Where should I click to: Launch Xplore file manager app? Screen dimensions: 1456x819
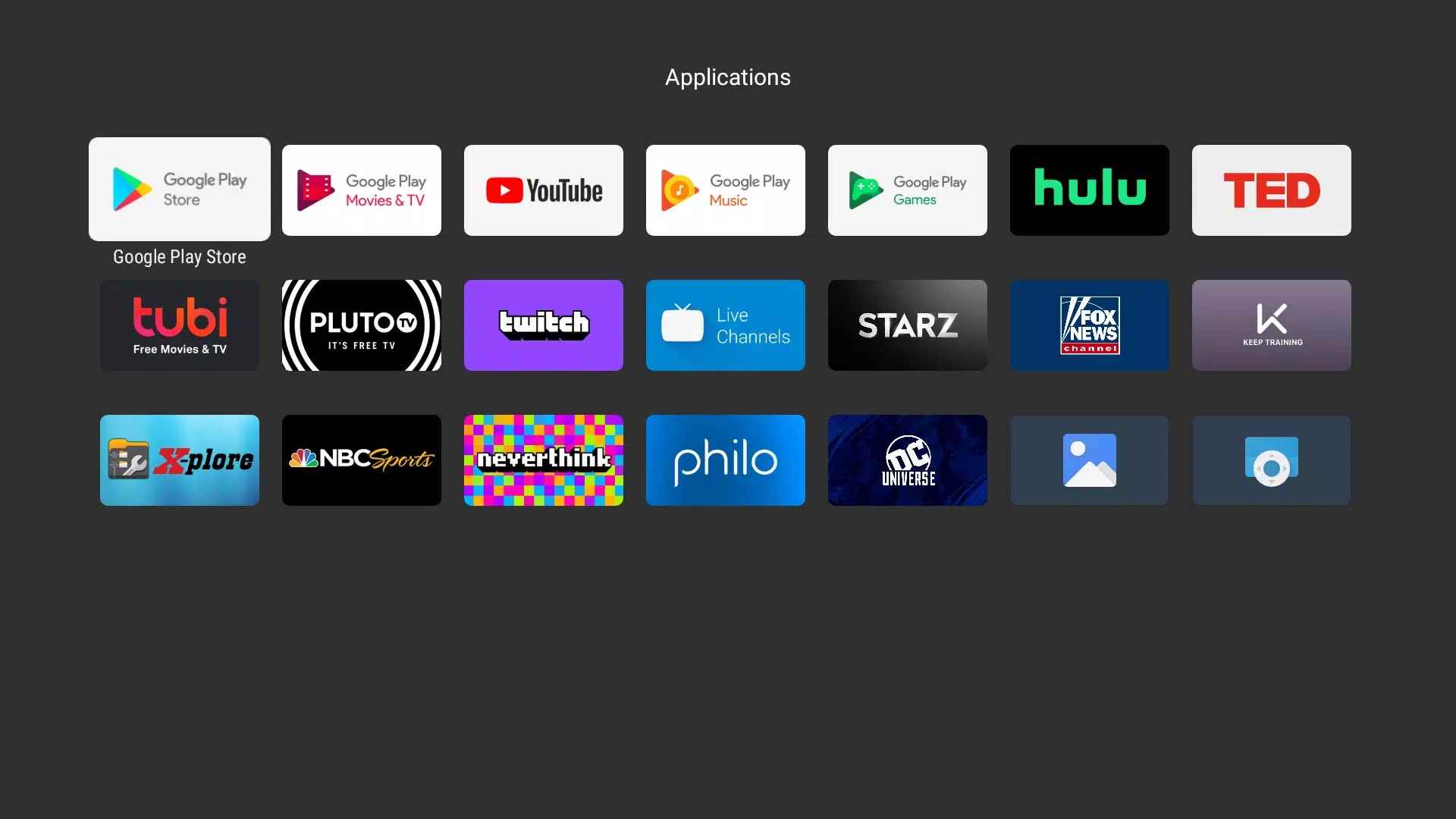coord(179,460)
